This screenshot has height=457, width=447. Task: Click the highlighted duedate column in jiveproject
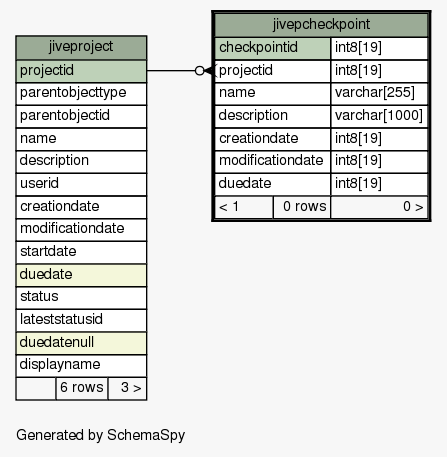coord(81,275)
